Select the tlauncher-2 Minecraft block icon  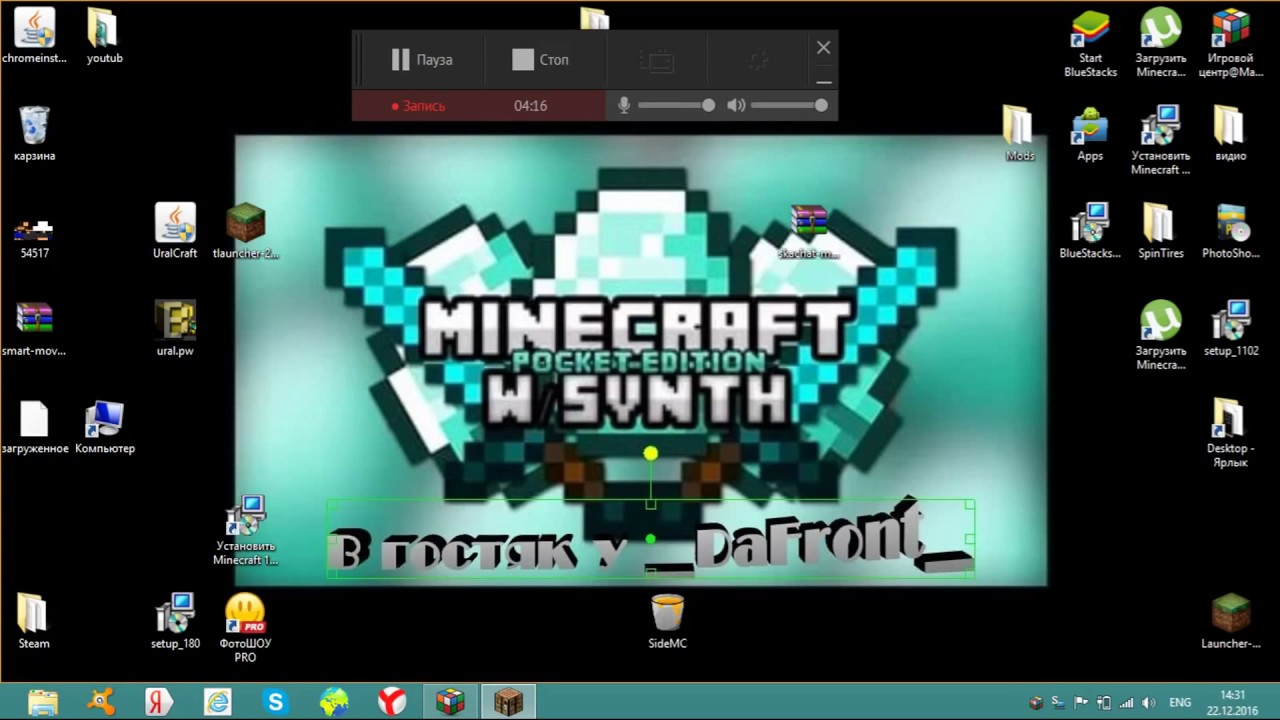245,231
